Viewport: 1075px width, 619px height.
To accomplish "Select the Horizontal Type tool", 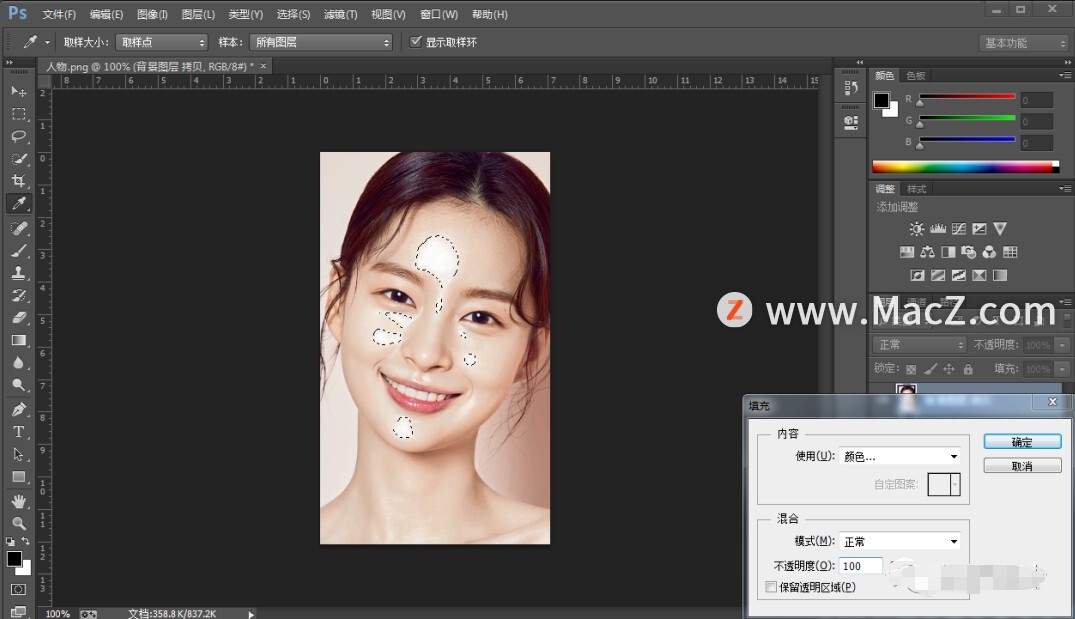I will coord(19,432).
